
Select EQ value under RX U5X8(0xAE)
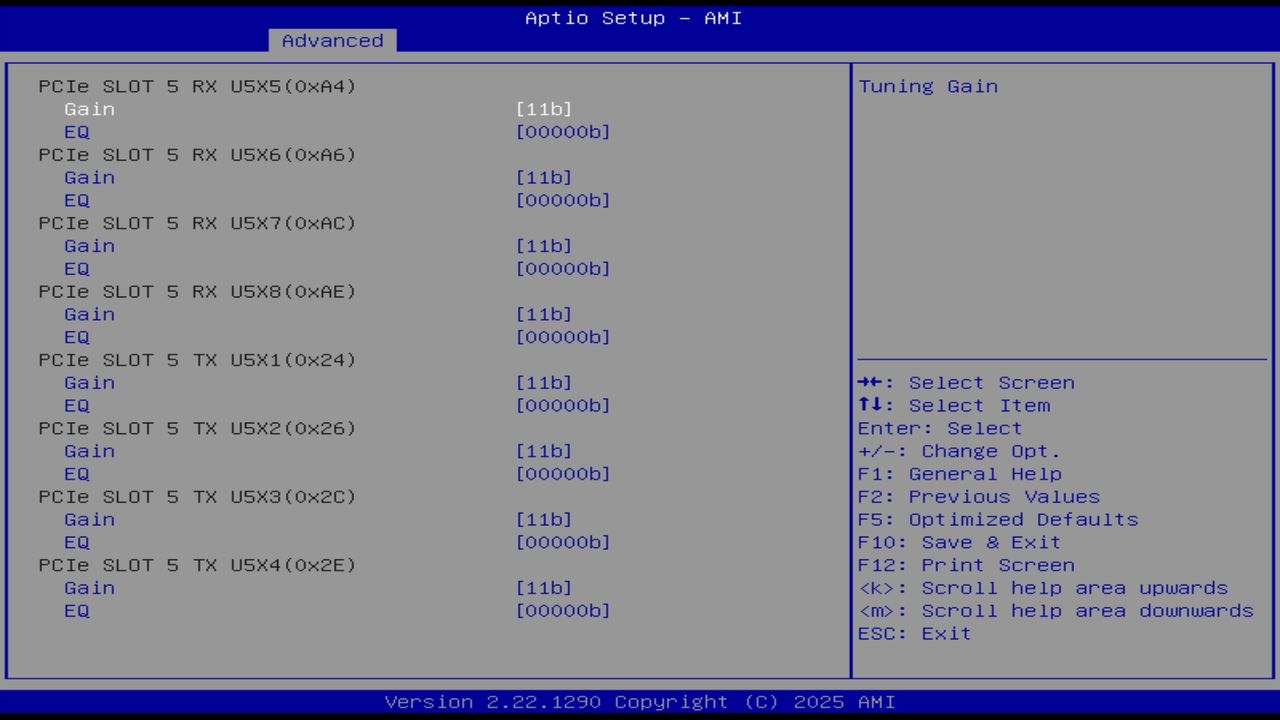[563, 337]
